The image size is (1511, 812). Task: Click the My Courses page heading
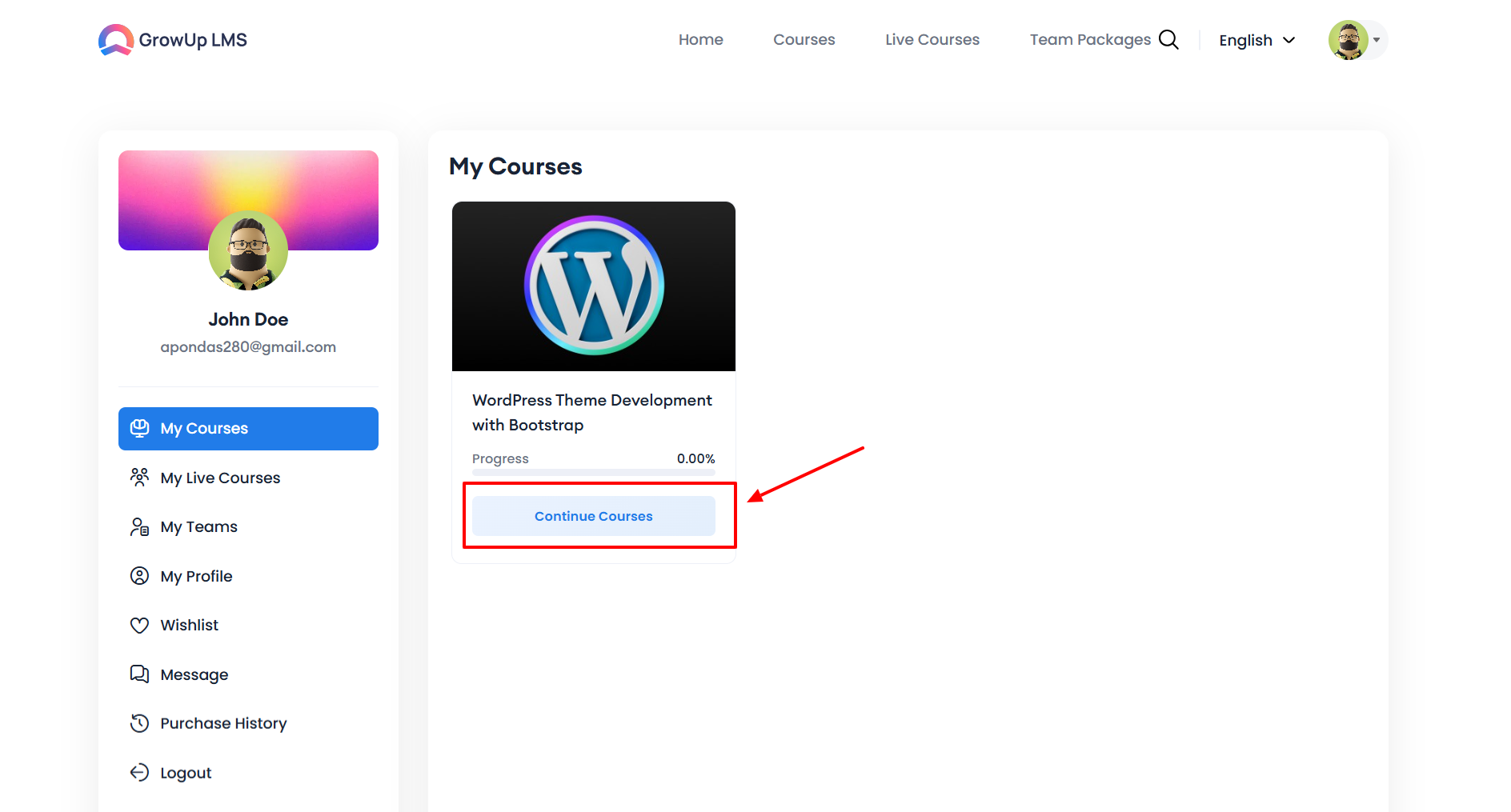pos(515,166)
